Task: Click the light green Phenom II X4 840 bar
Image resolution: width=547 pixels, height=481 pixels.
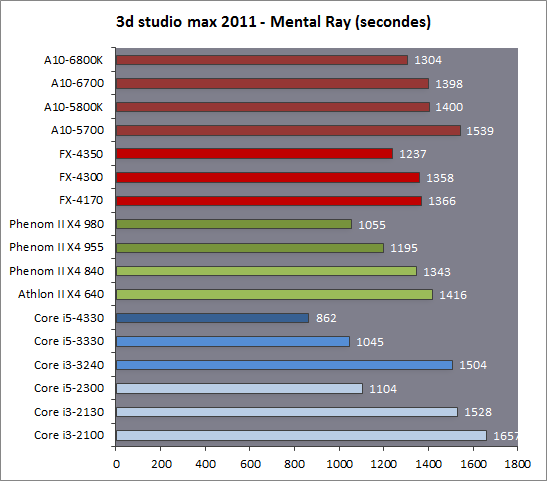Action: tap(266, 271)
